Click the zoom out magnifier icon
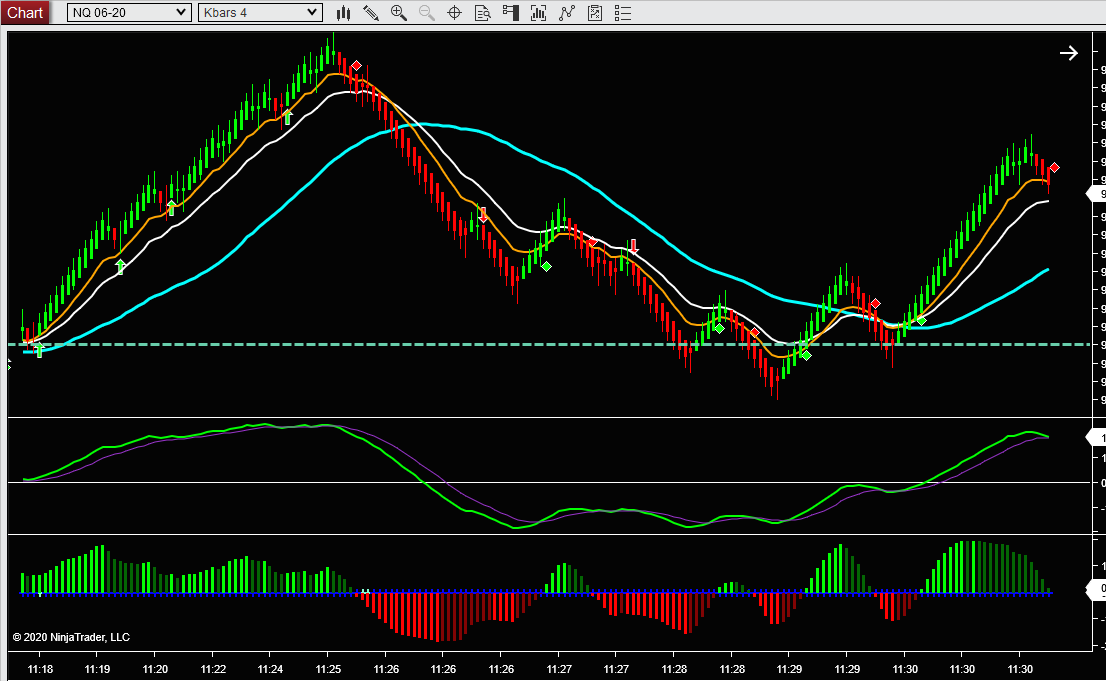The height and width of the screenshot is (681, 1106). (427, 13)
